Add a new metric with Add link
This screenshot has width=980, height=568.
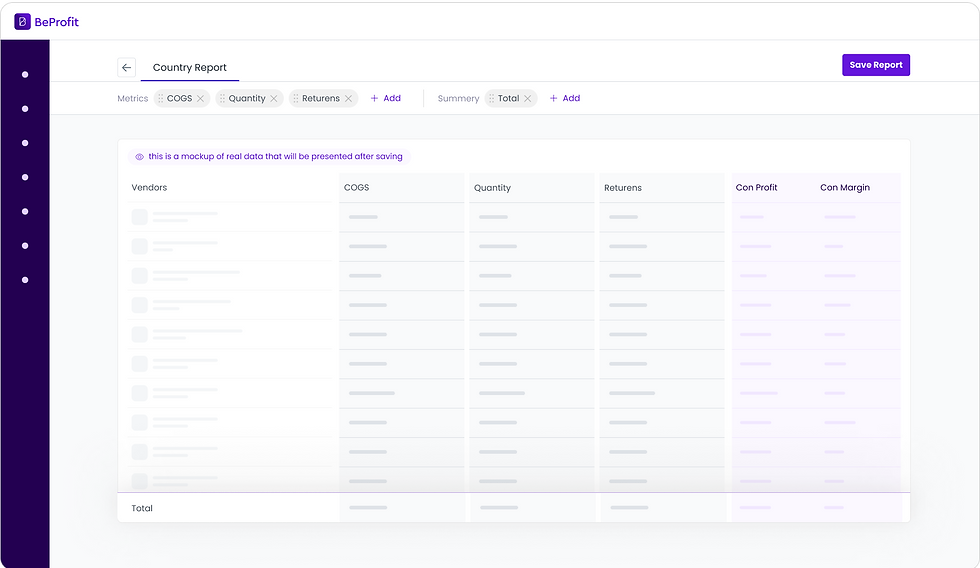coord(386,98)
